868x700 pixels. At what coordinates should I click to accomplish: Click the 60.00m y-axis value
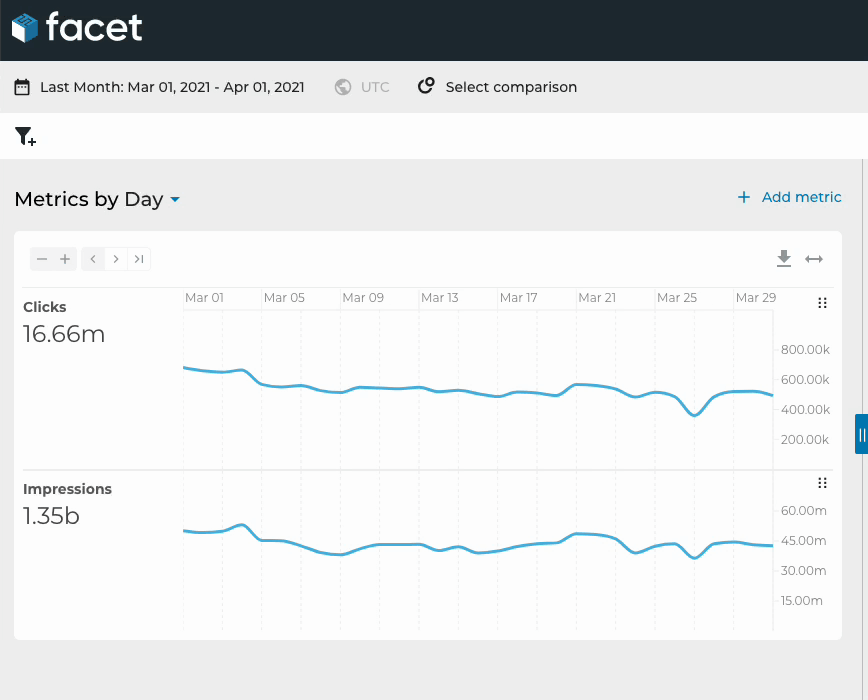pyautogui.click(x=804, y=511)
